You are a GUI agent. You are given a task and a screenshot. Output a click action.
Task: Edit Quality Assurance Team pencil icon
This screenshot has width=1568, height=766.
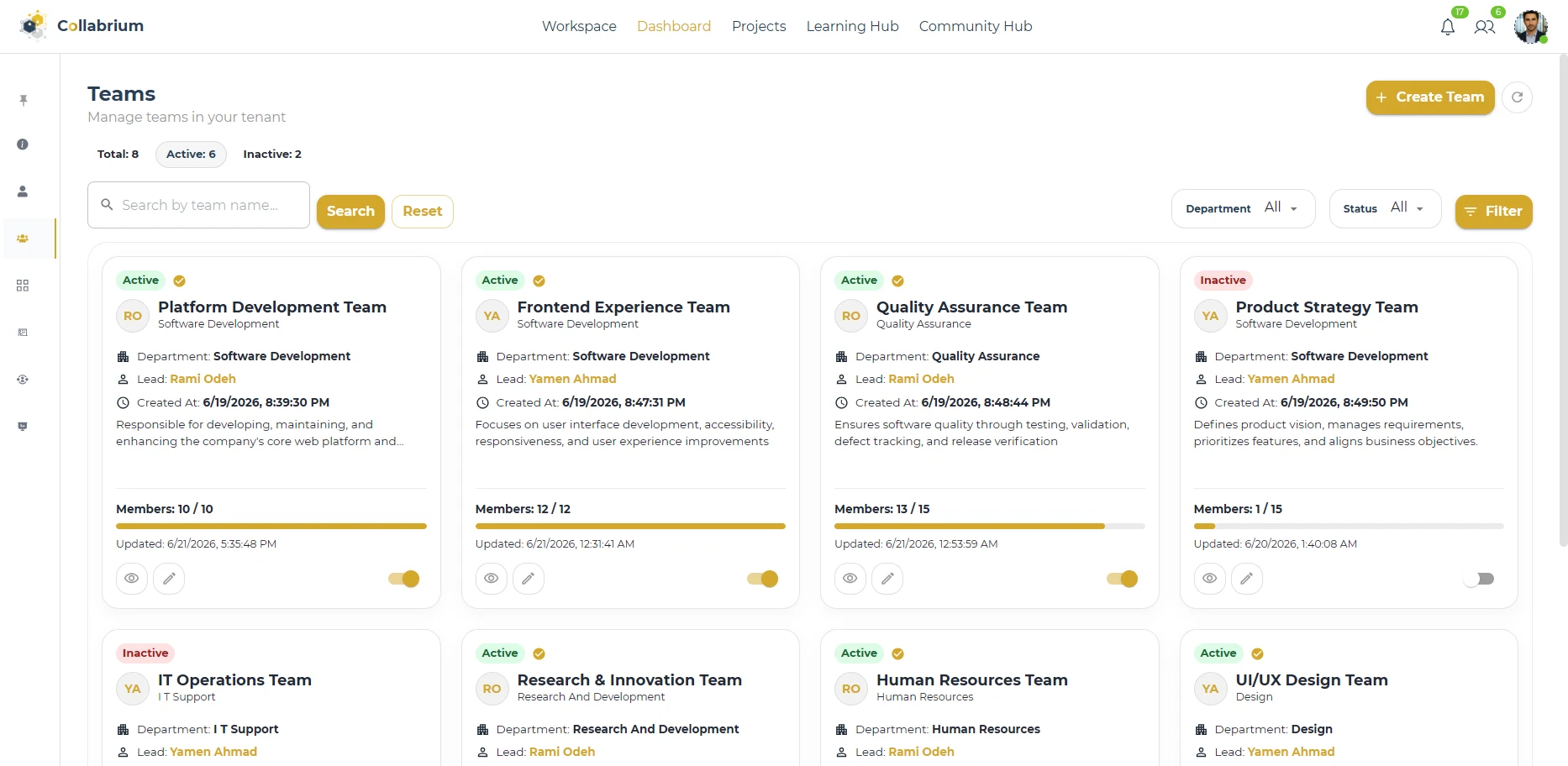coord(887,579)
